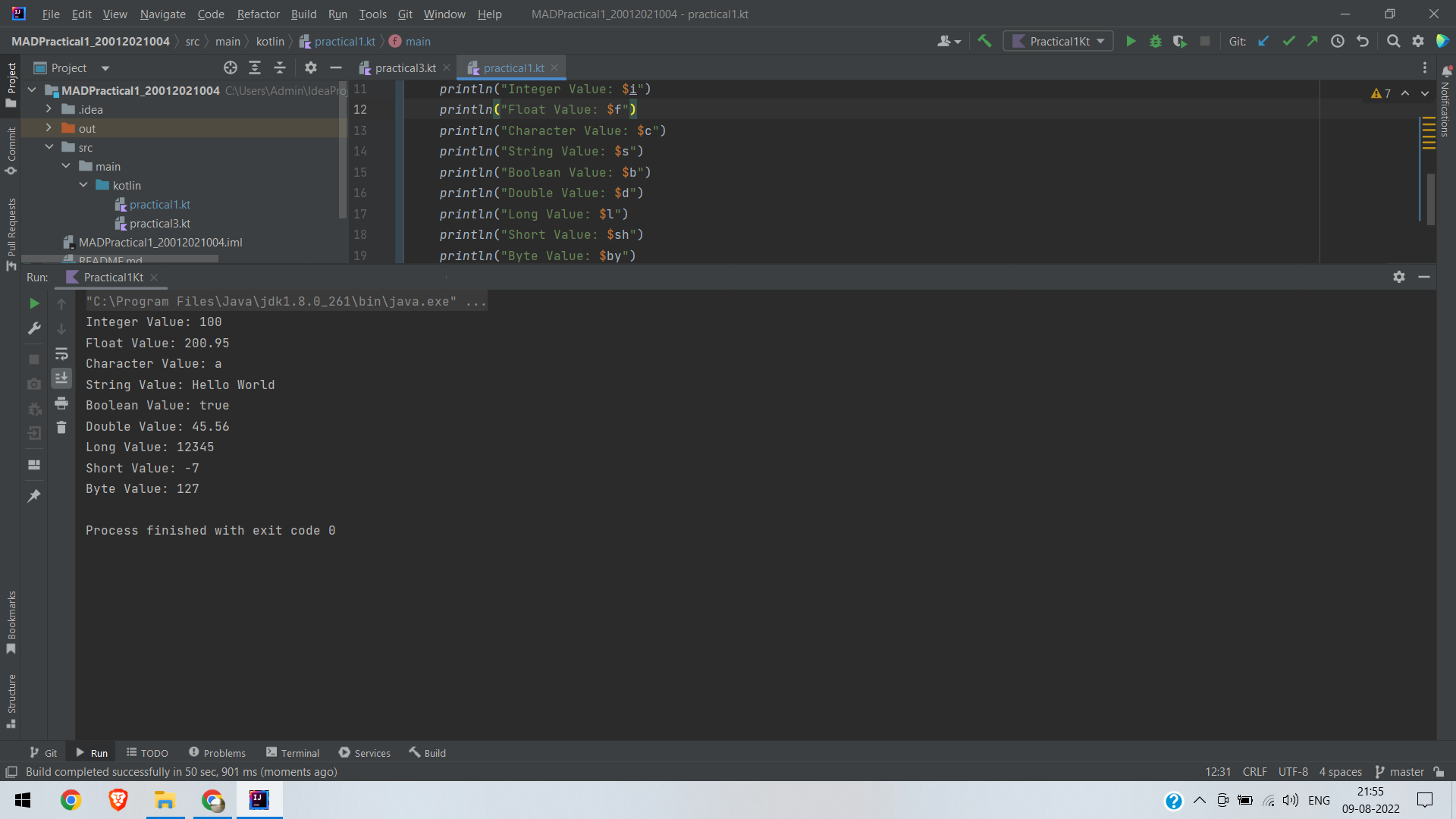This screenshot has width=1456, height=819.
Task: Click the Debug bug icon in toolbar
Action: pos(1155,41)
